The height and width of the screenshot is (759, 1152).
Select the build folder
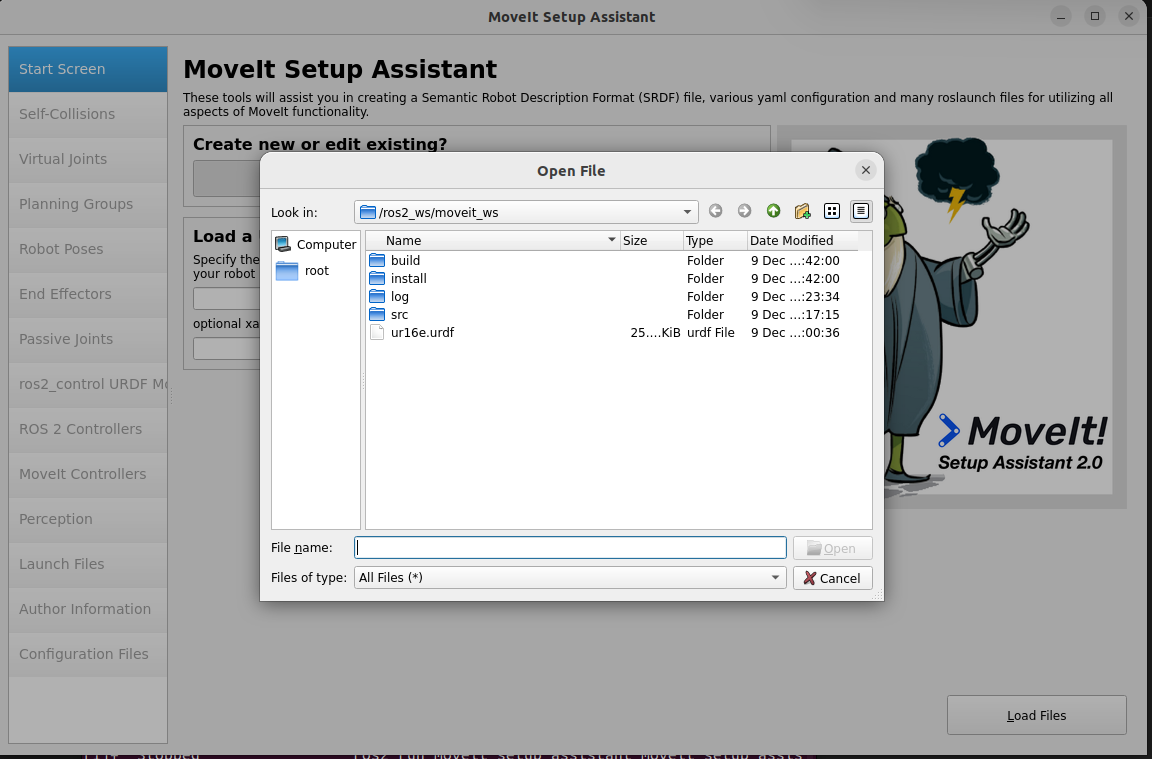405,261
